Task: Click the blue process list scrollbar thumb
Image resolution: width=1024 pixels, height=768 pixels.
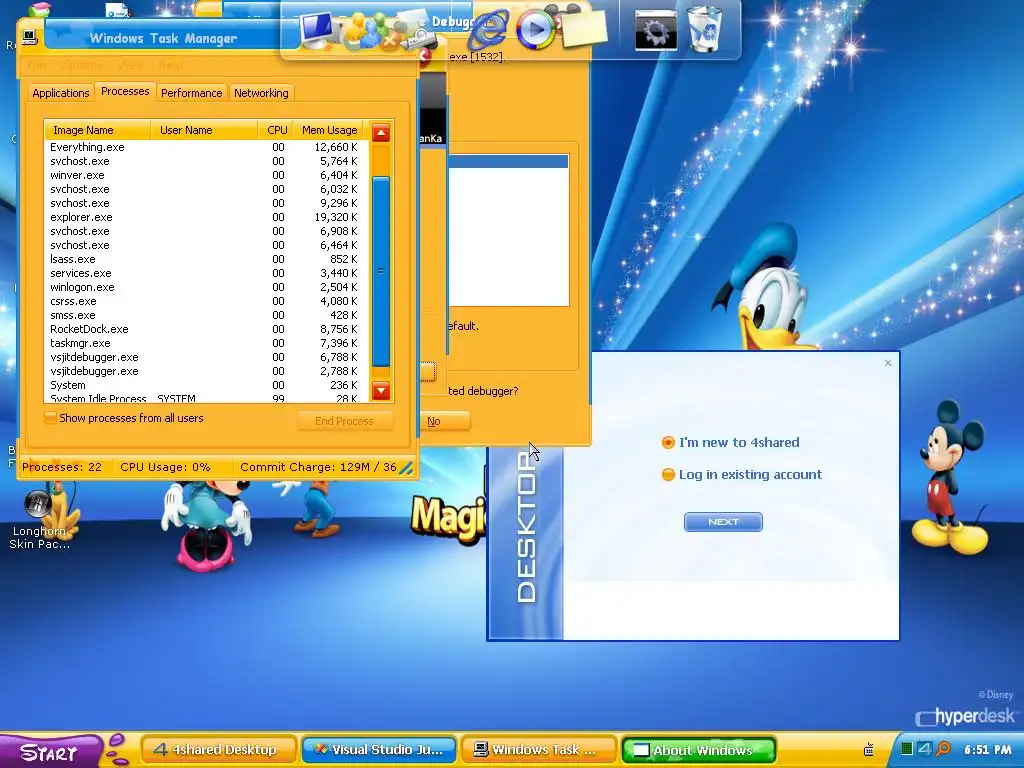Action: click(x=381, y=271)
